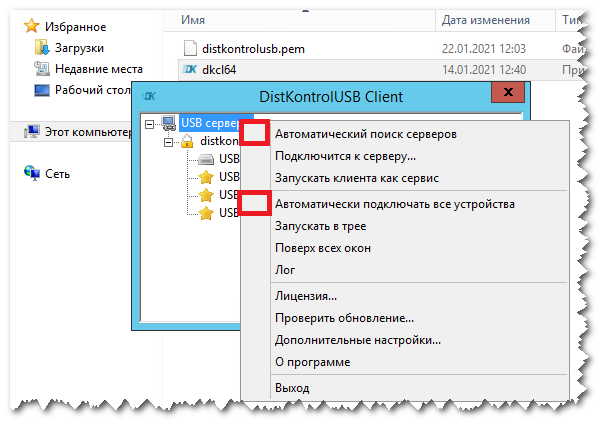Collapse the distkontrol server tree node
606x427 pixels.
coord(169,142)
